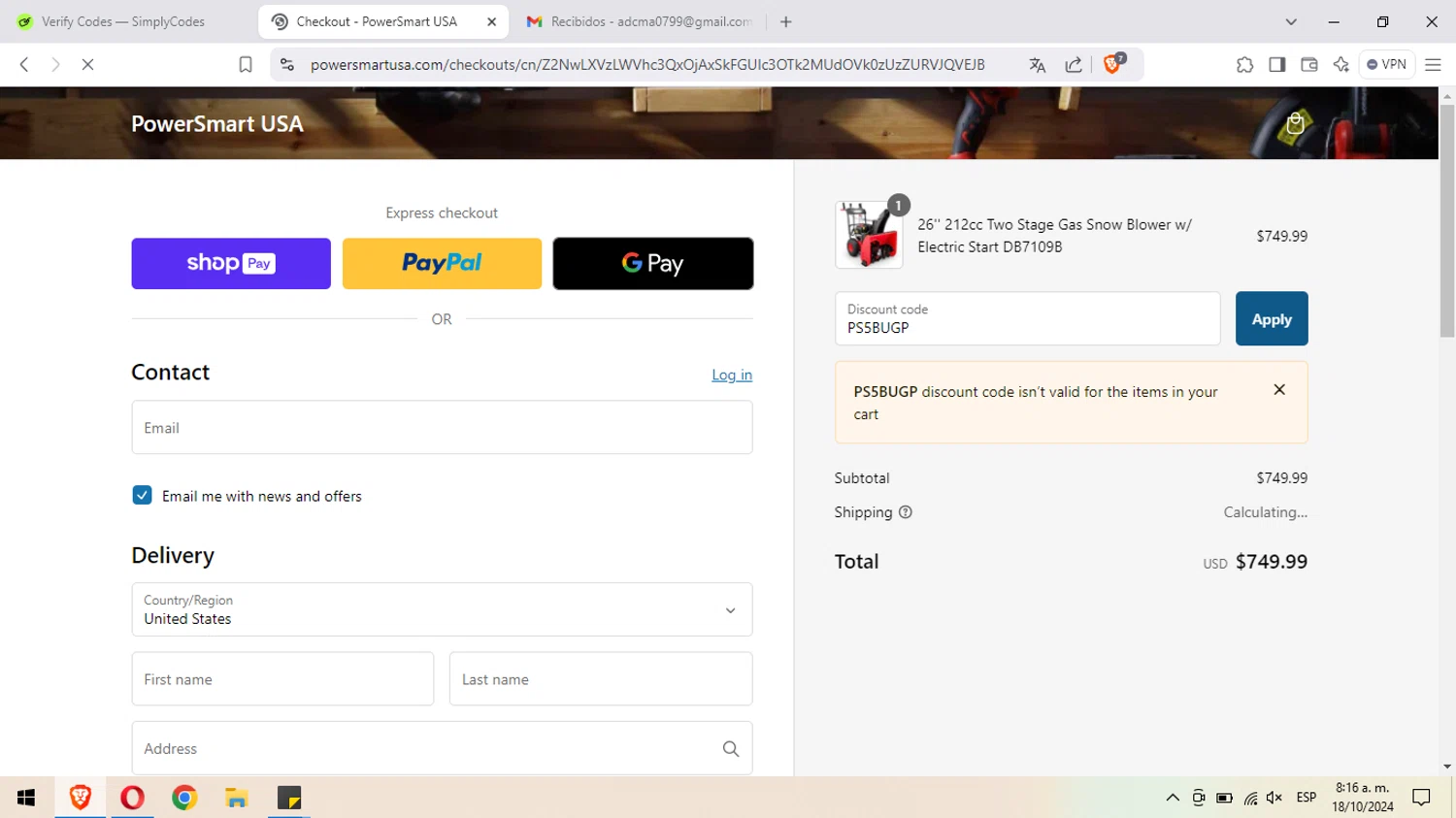
Task: Click the snow blower product name
Action: [1055, 236]
